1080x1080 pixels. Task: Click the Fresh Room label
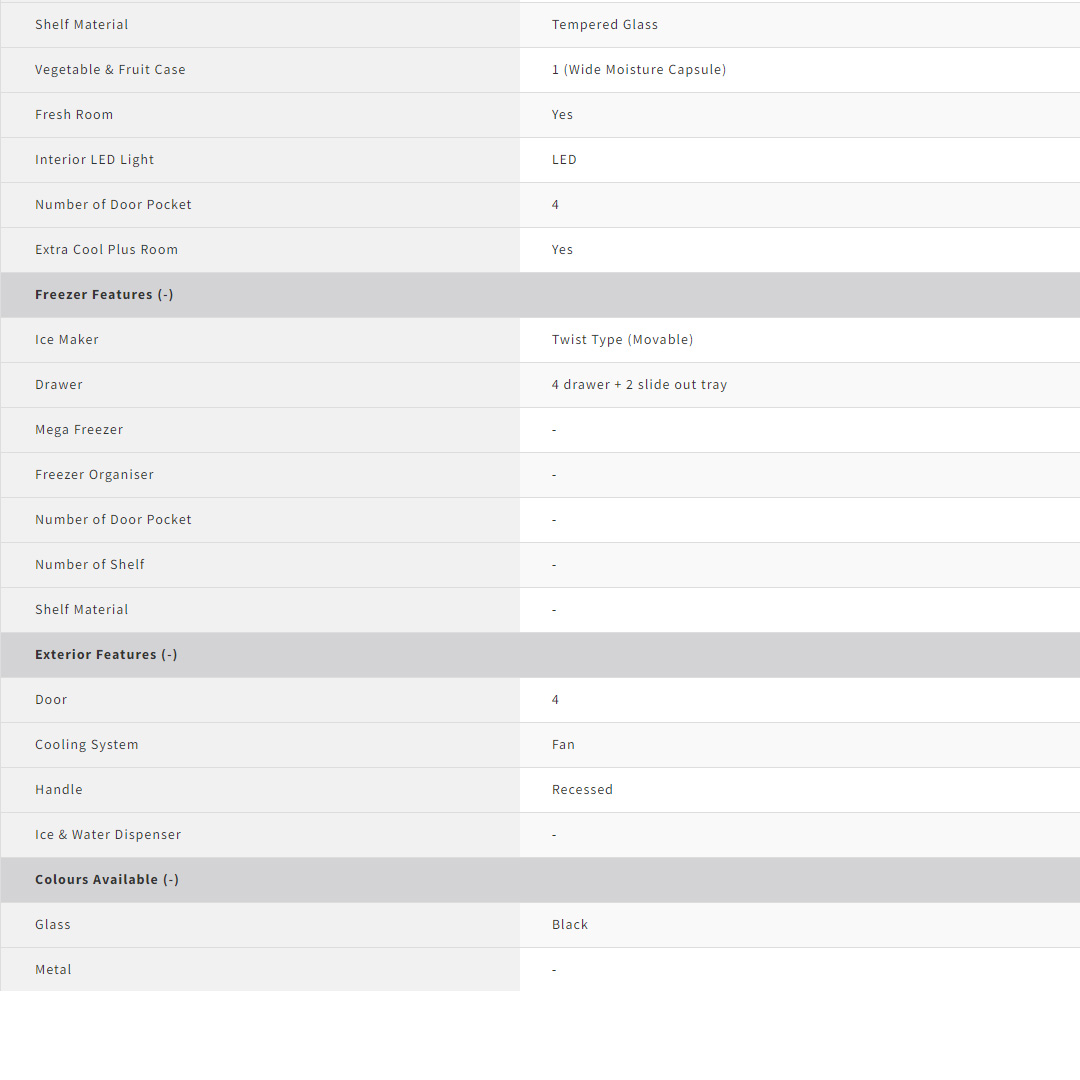coord(74,115)
